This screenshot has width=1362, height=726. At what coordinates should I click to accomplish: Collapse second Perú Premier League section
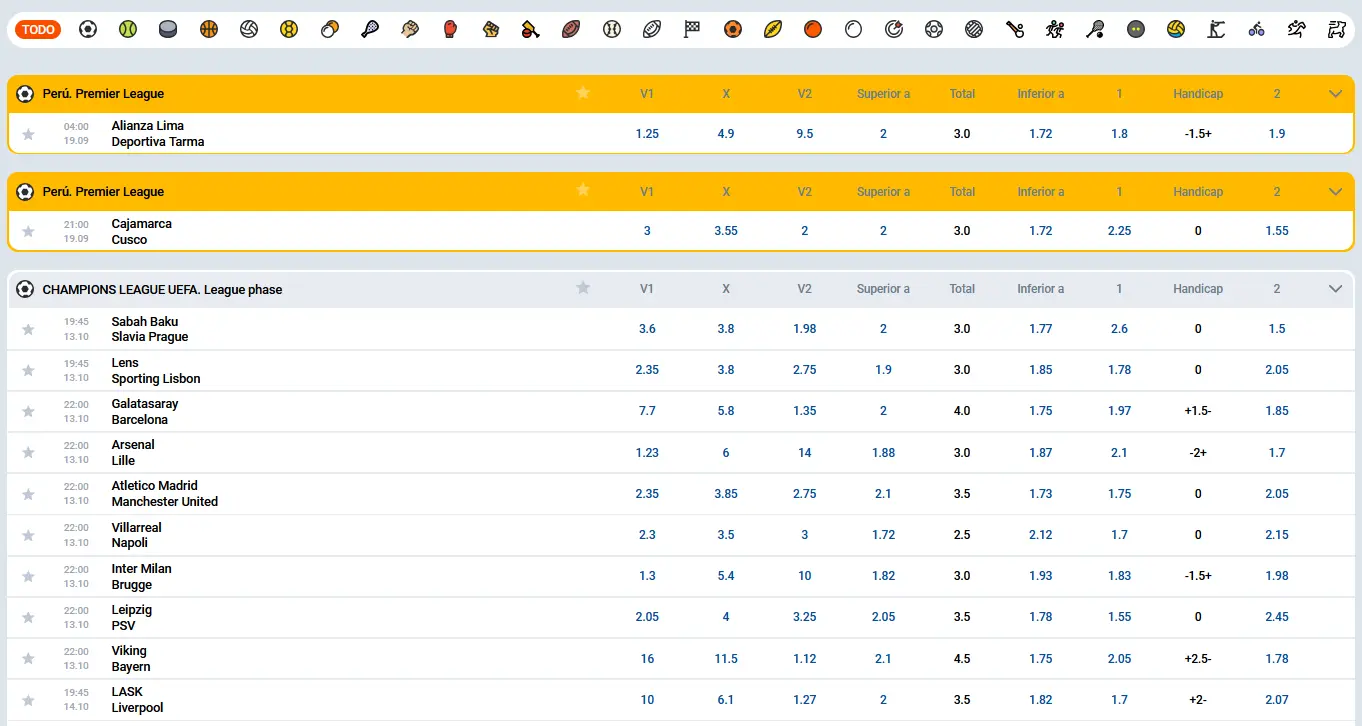point(1335,192)
